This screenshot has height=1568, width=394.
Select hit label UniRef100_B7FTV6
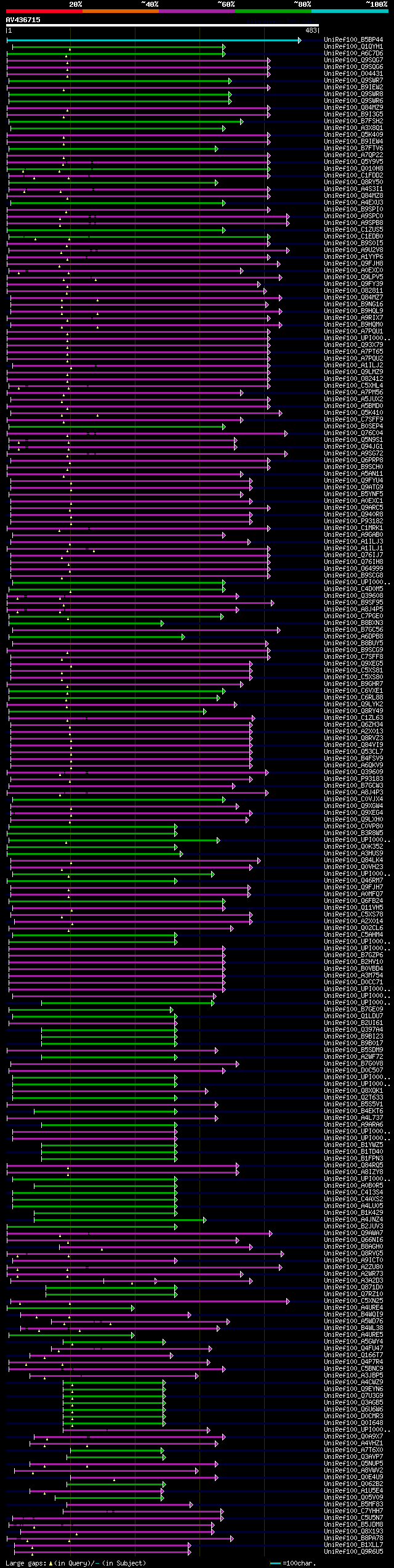[x=353, y=149]
